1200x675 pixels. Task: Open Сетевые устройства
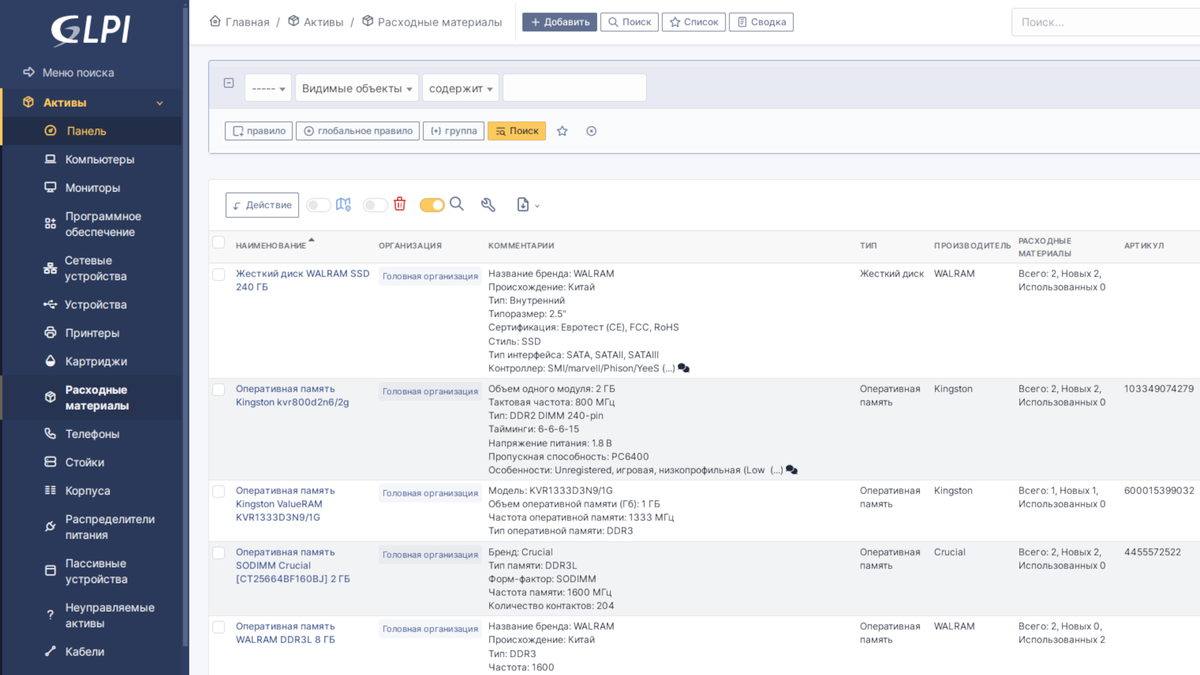pos(95,268)
